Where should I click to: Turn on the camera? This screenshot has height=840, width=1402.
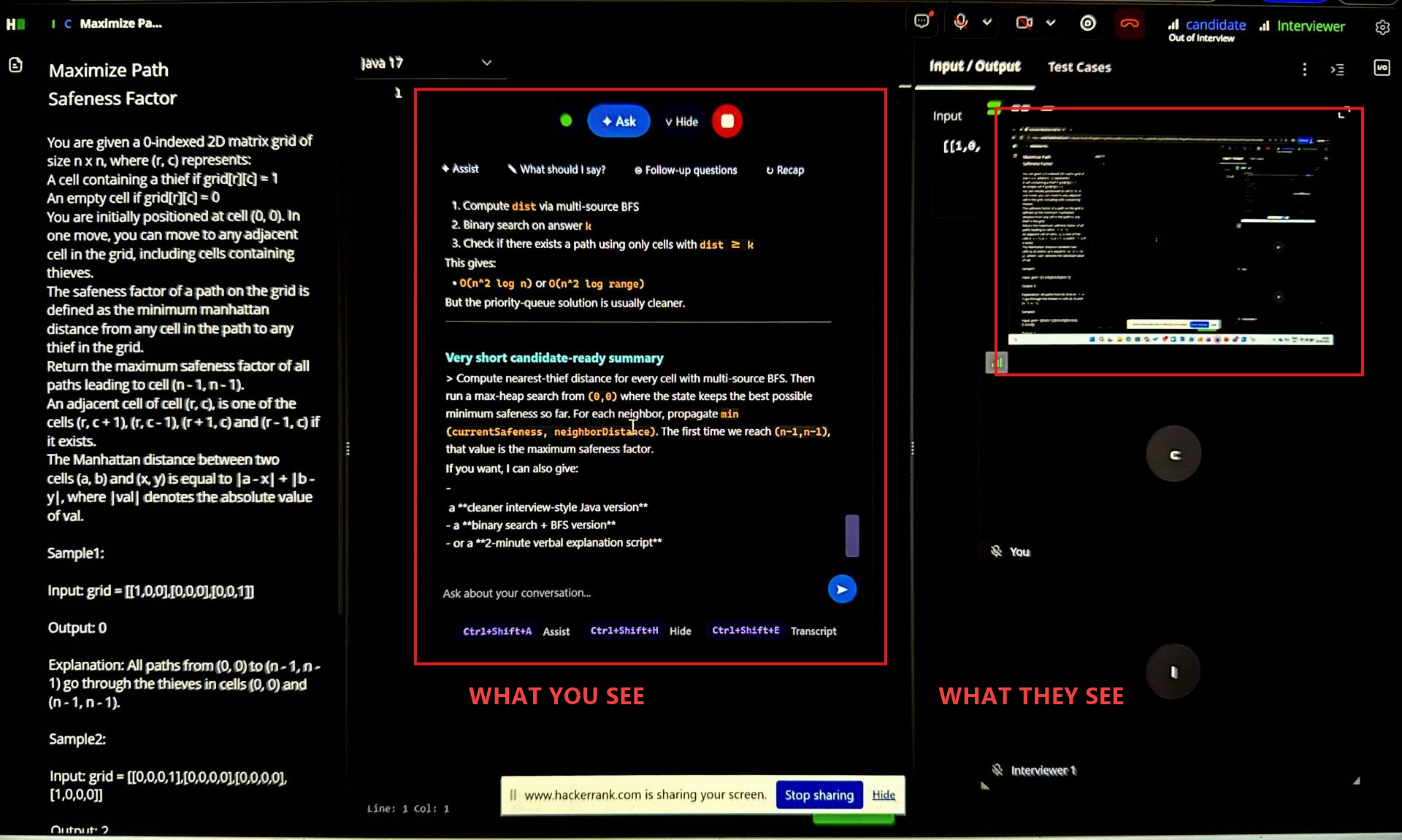pos(1025,23)
